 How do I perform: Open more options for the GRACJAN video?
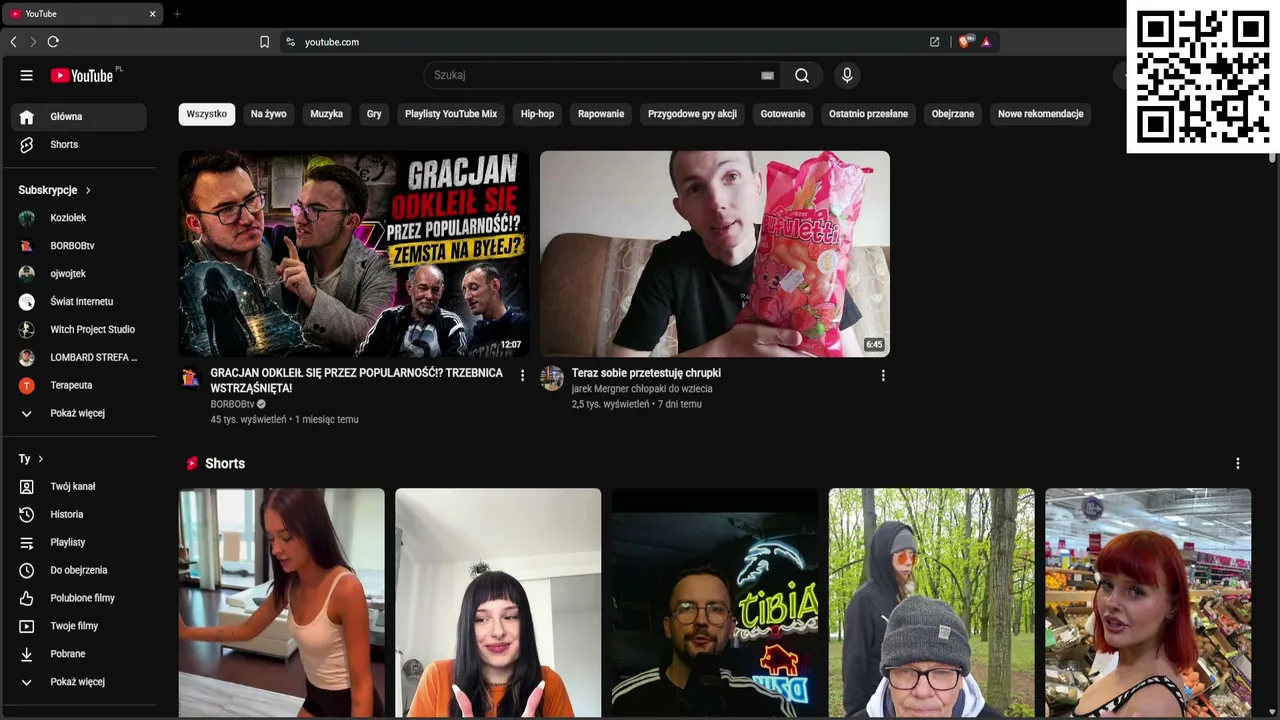522,375
